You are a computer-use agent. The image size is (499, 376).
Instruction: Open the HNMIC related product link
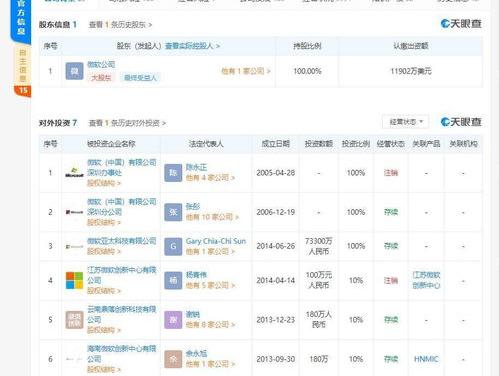pyautogui.click(x=426, y=359)
